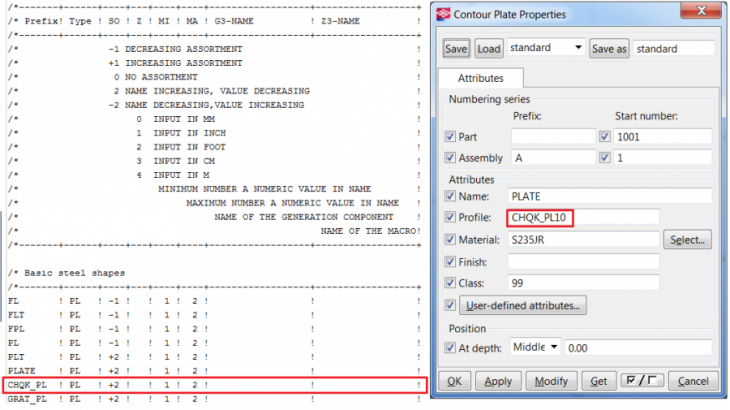Switch to the Attributes tab
The image size is (730, 410).
click(480, 78)
